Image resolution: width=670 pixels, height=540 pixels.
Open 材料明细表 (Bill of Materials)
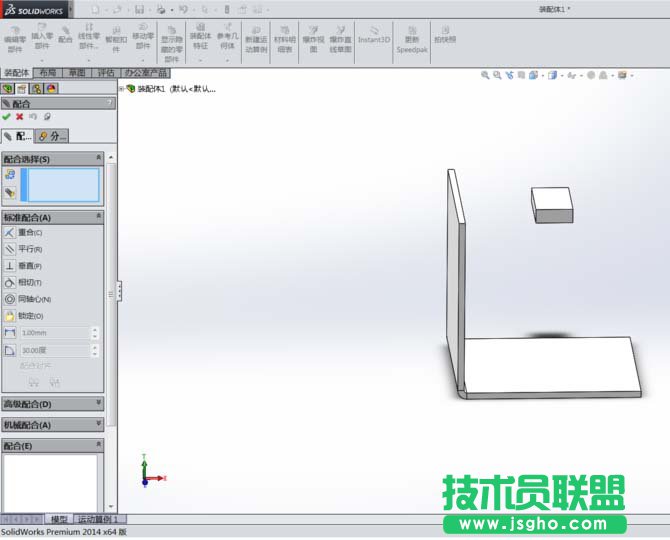[x=285, y=39]
